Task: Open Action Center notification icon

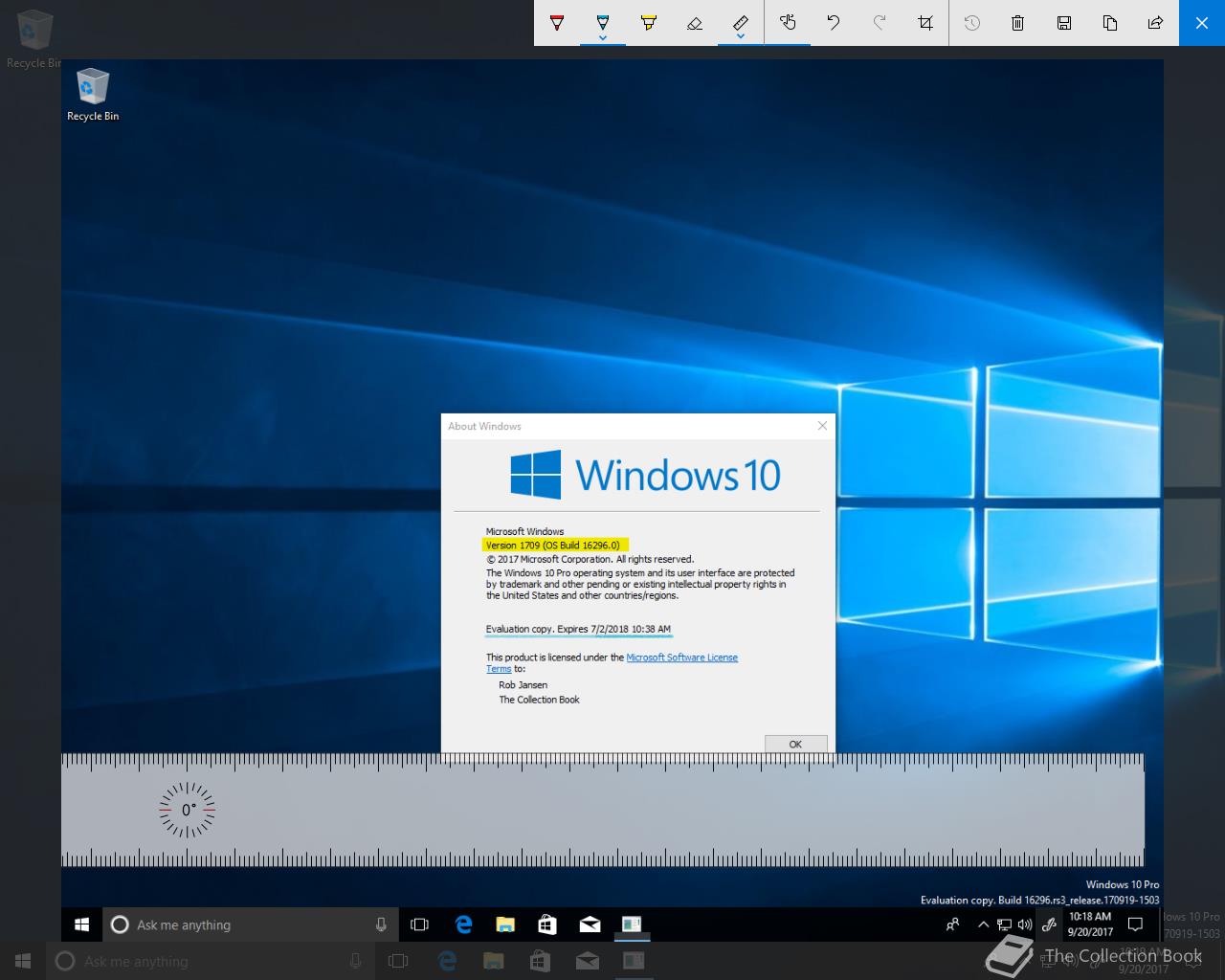Action: [1136, 924]
